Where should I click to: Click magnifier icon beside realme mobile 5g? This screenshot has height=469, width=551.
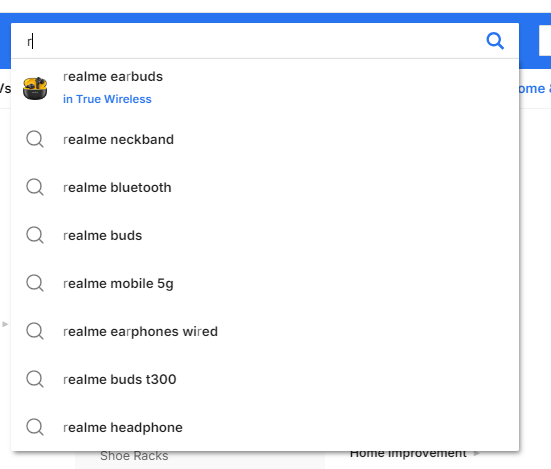(x=35, y=283)
